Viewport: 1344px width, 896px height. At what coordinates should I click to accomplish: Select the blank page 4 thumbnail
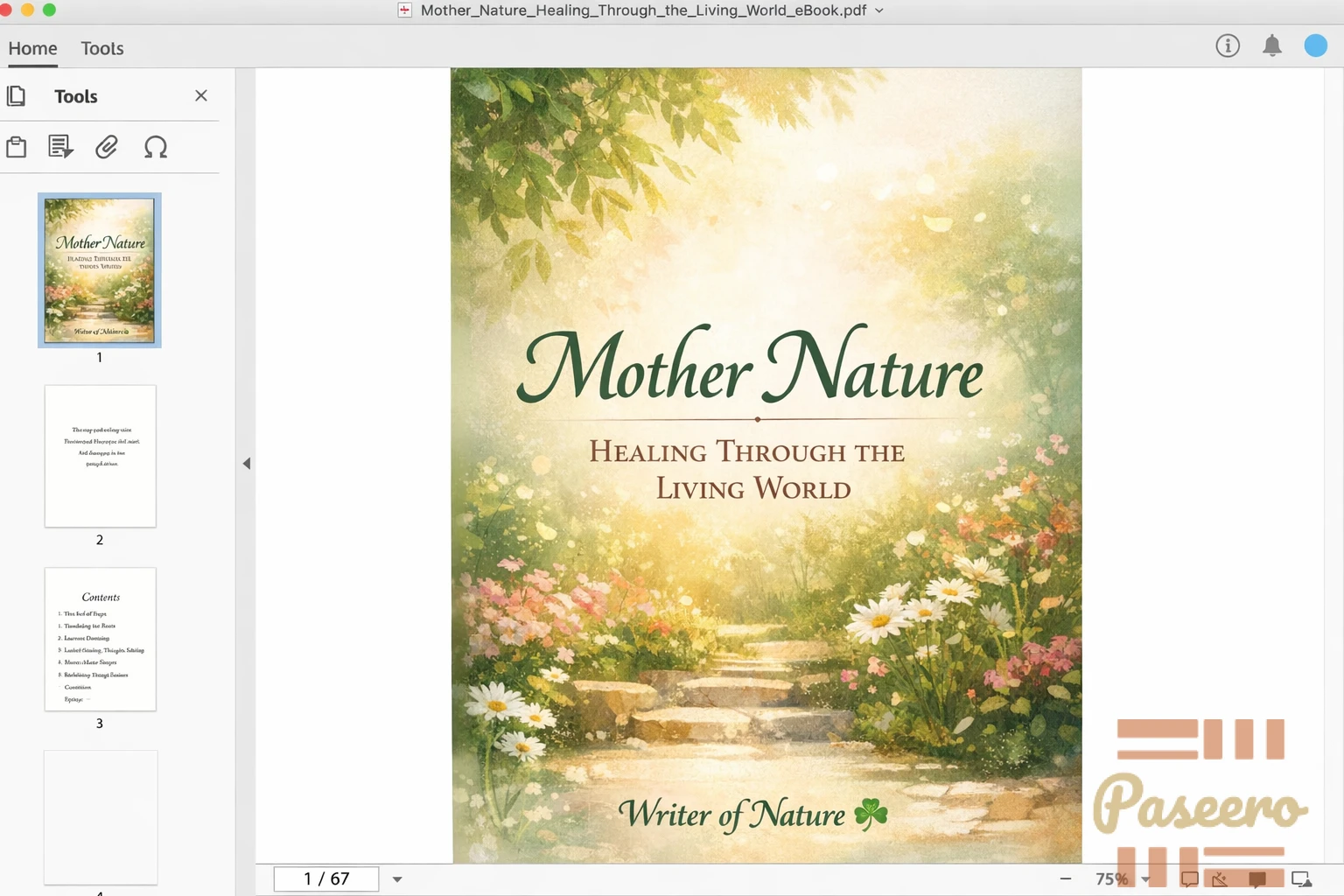pos(101,817)
